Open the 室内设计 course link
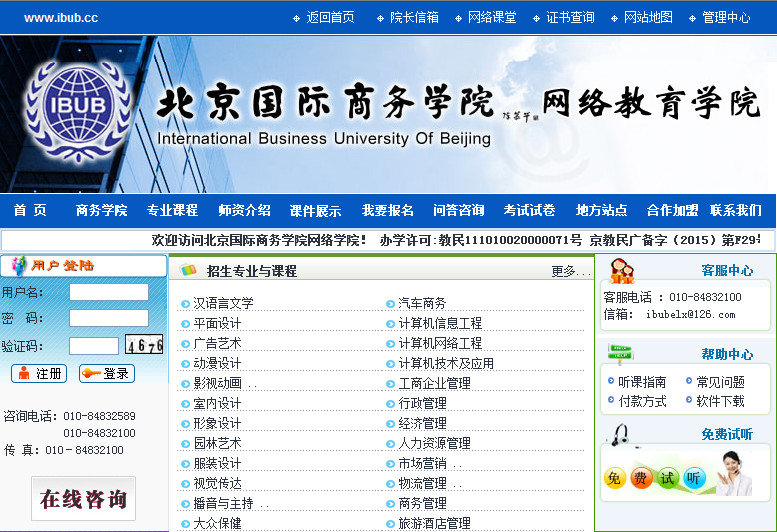The width and height of the screenshot is (777, 532). point(217,403)
